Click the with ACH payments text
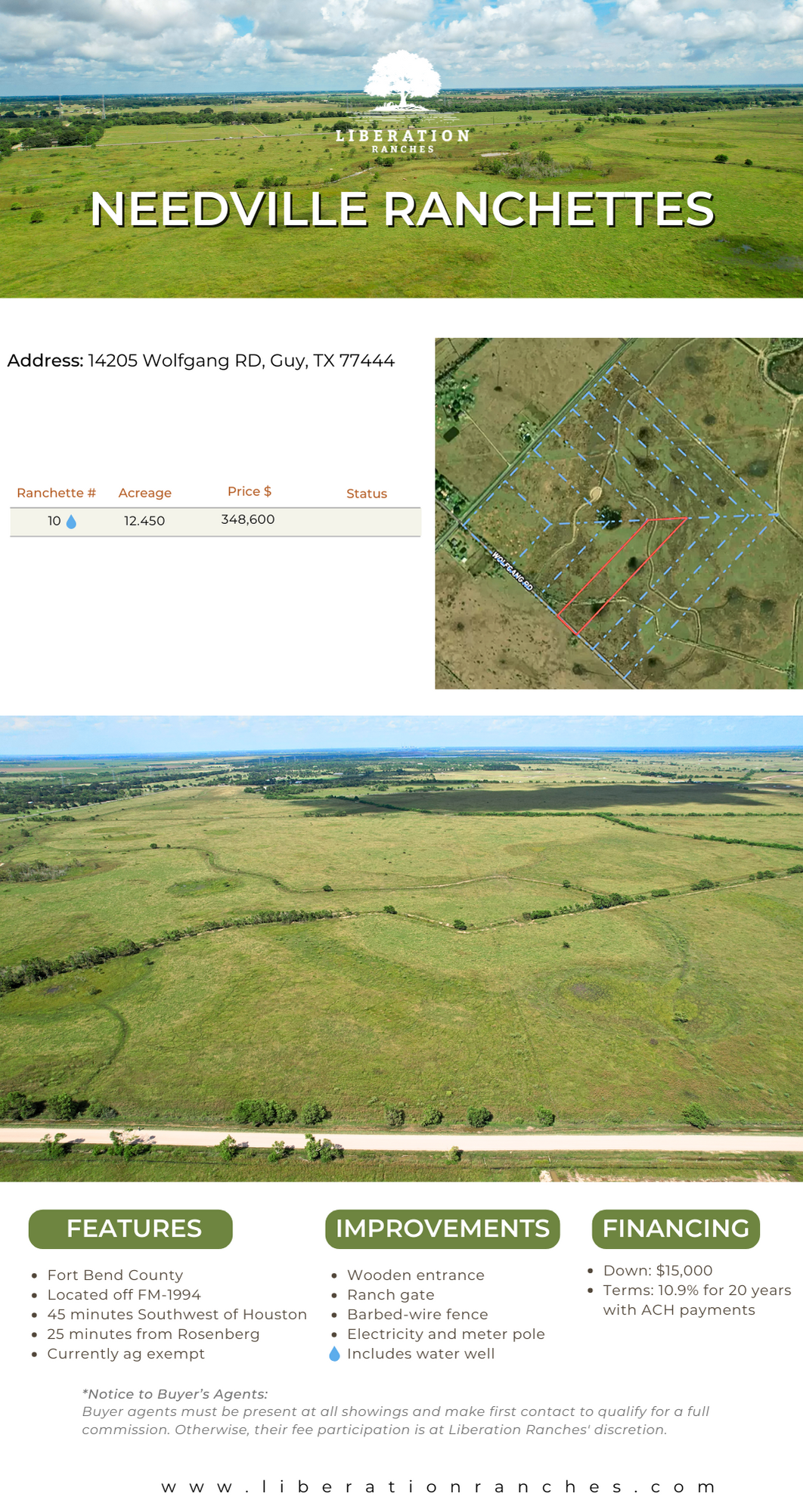The height and width of the screenshot is (1512, 803). coord(679,1310)
